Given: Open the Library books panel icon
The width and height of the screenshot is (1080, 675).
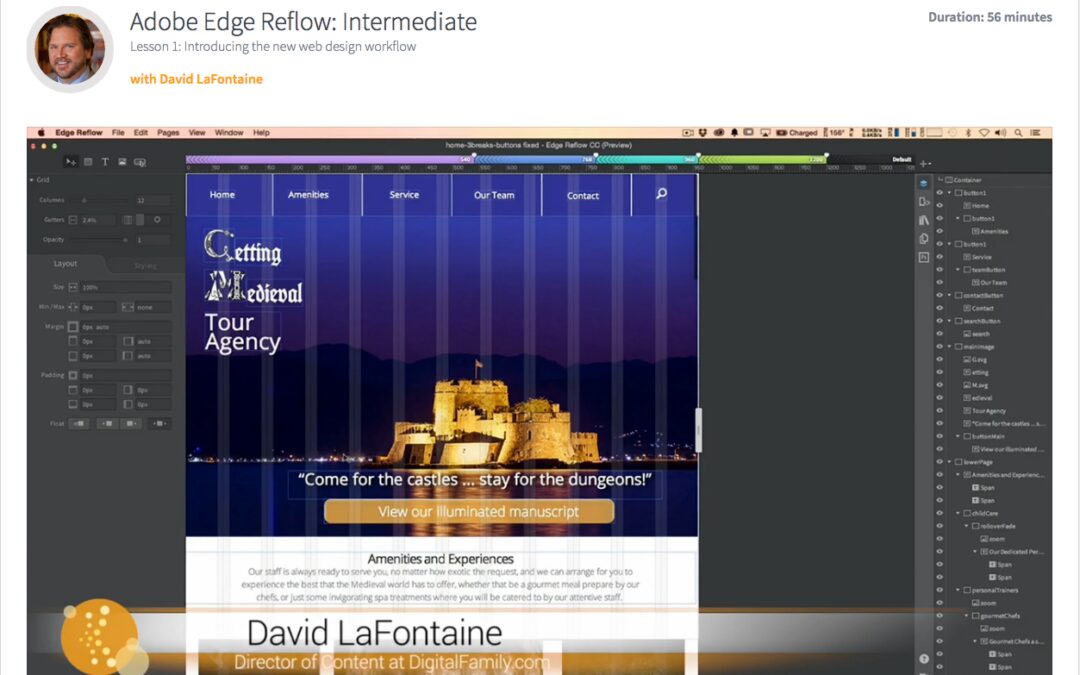Looking at the screenshot, I should [x=923, y=220].
